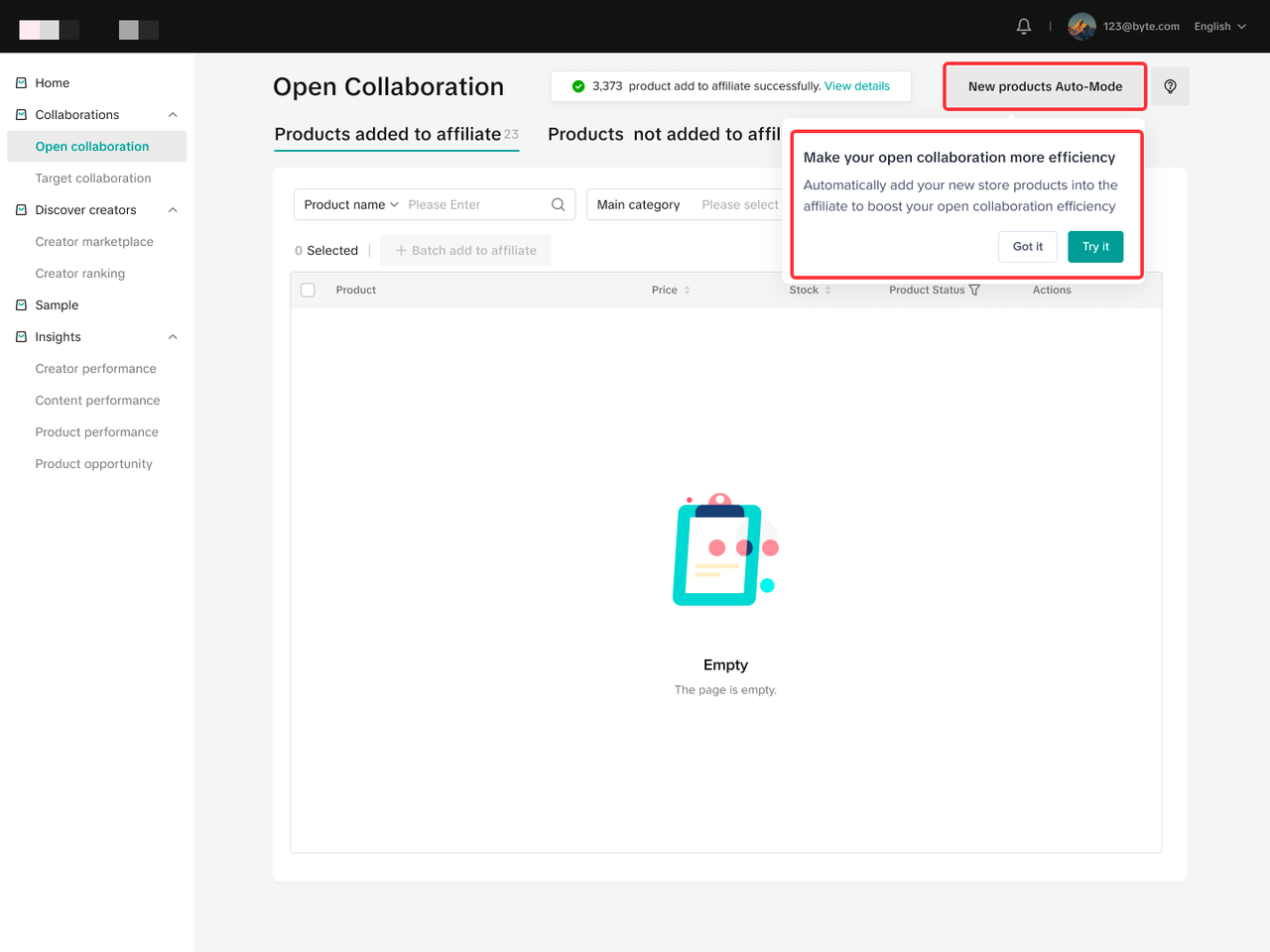The height and width of the screenshot is (952, 1270).
Task: Open the notifications bell icon
Action: pos(1024,27)
